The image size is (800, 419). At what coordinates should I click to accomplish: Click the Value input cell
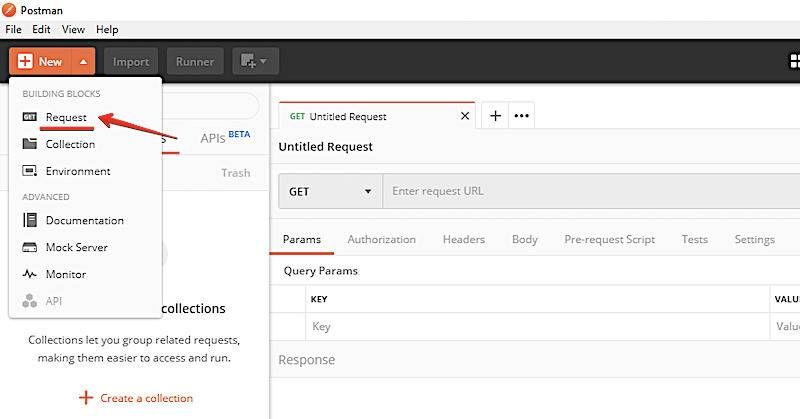pos(786,327)
